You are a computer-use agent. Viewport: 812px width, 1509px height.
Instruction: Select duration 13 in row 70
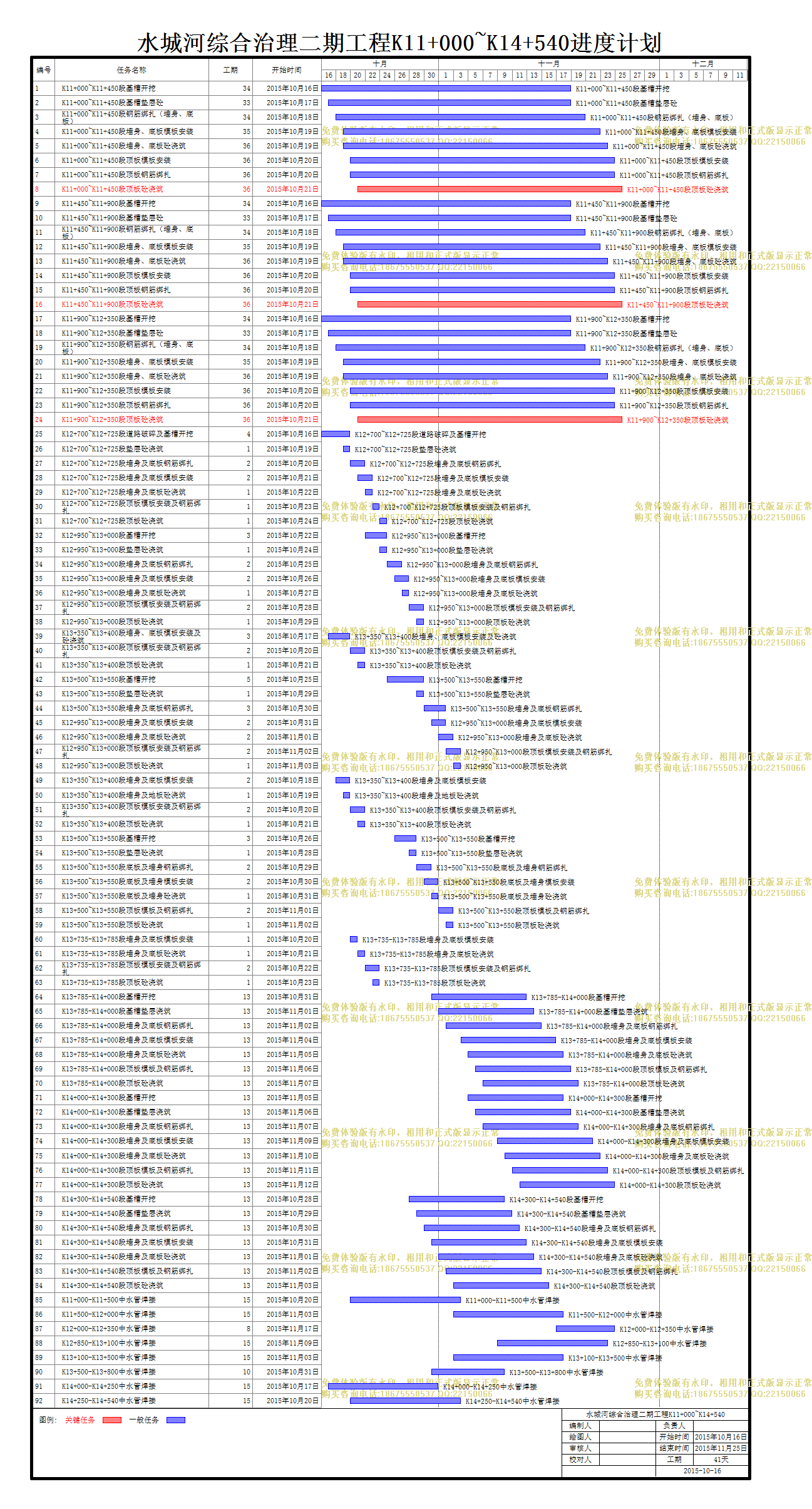247,1083
